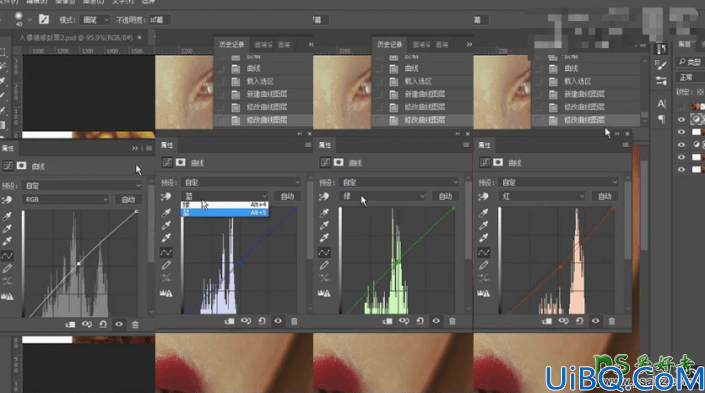Click white midpoint on RGB curve
The image size is (705, 393).
79,263
